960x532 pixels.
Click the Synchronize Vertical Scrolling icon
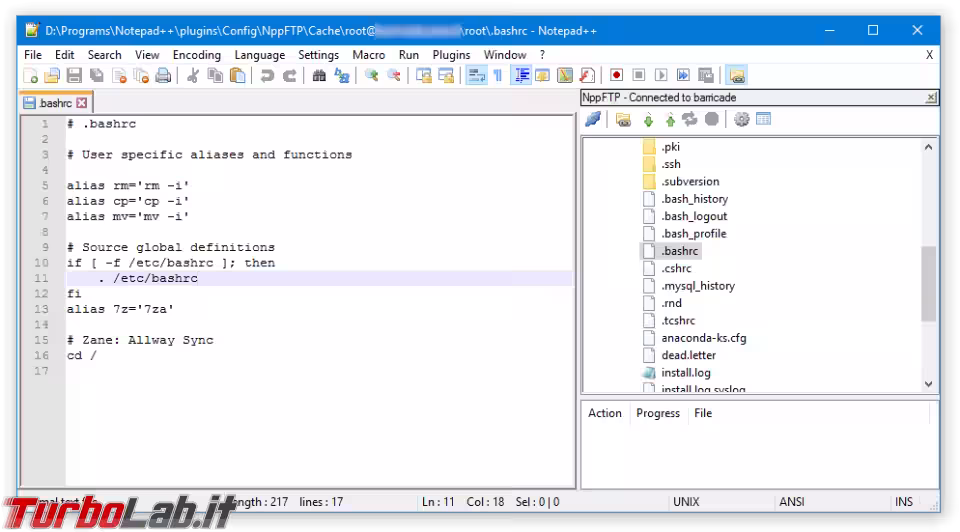pos(424,75)
